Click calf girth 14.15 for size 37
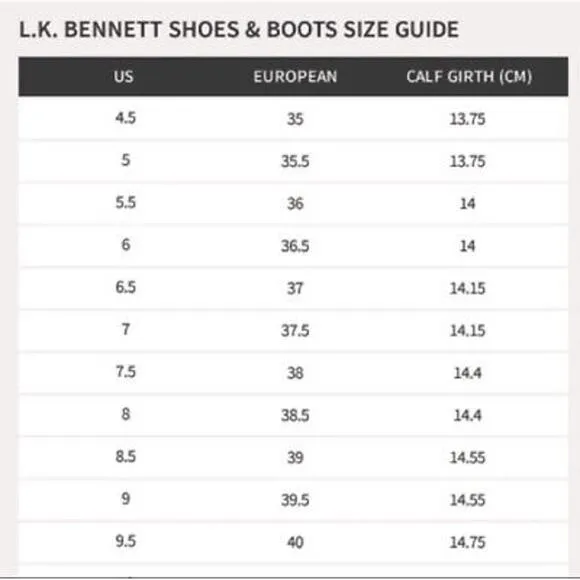This screenshot has height=580, width=580. 467,288
